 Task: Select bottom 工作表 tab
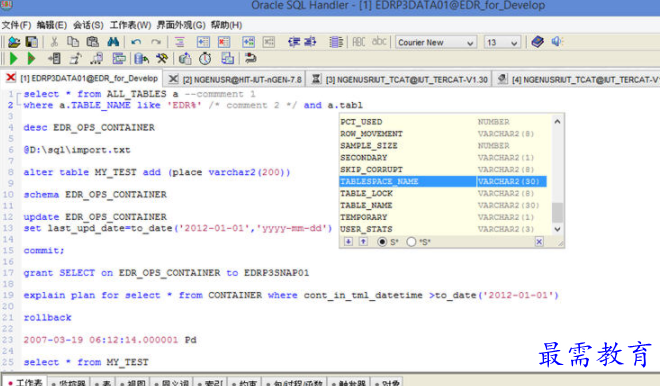point(24,382)
